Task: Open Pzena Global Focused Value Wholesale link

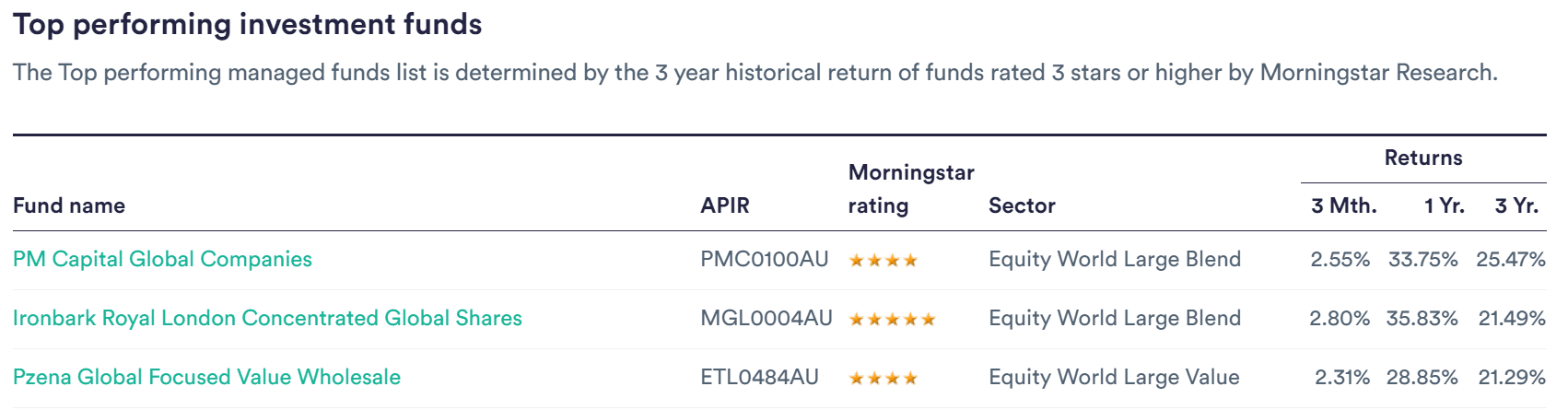Action: (x=206, y=377)
